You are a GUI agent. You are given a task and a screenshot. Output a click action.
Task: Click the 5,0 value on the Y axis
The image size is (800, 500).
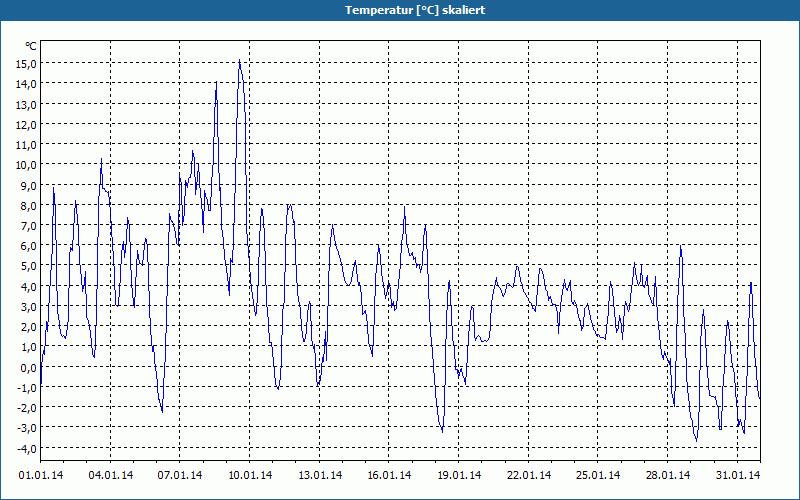pos(29,266)
